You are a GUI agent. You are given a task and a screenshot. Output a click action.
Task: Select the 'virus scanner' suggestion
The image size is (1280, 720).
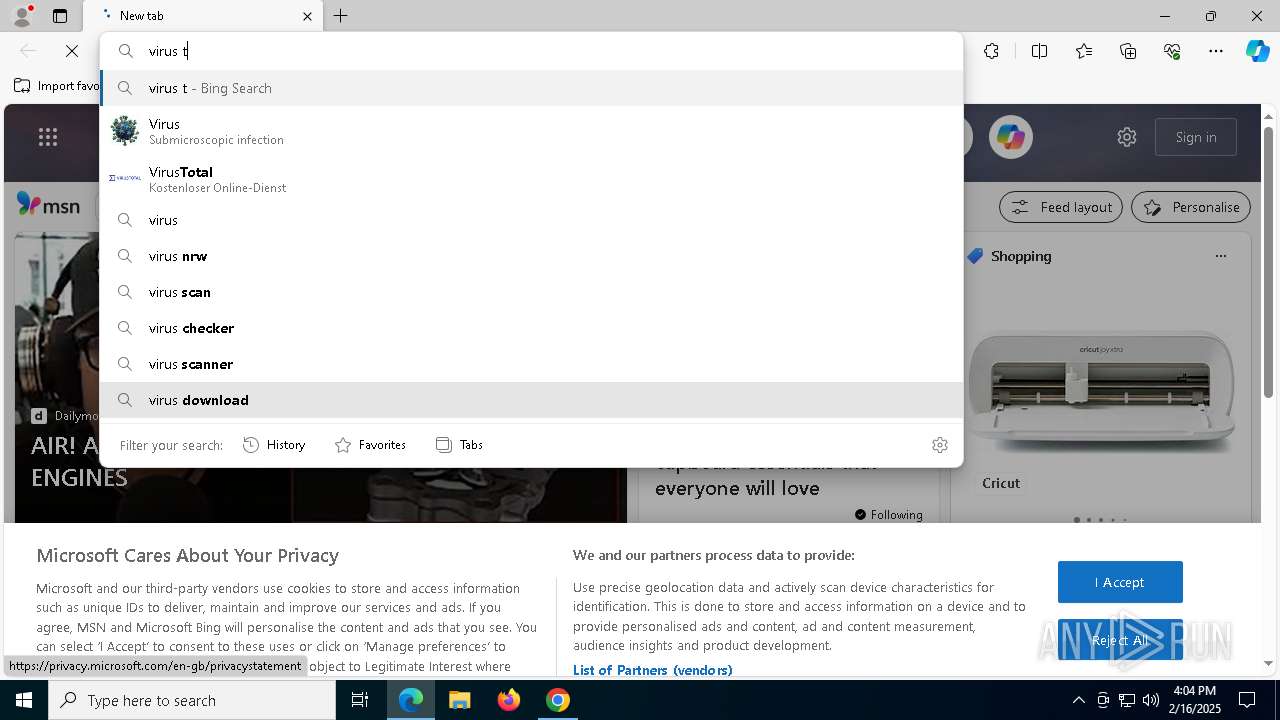click(x=531, y=364)
